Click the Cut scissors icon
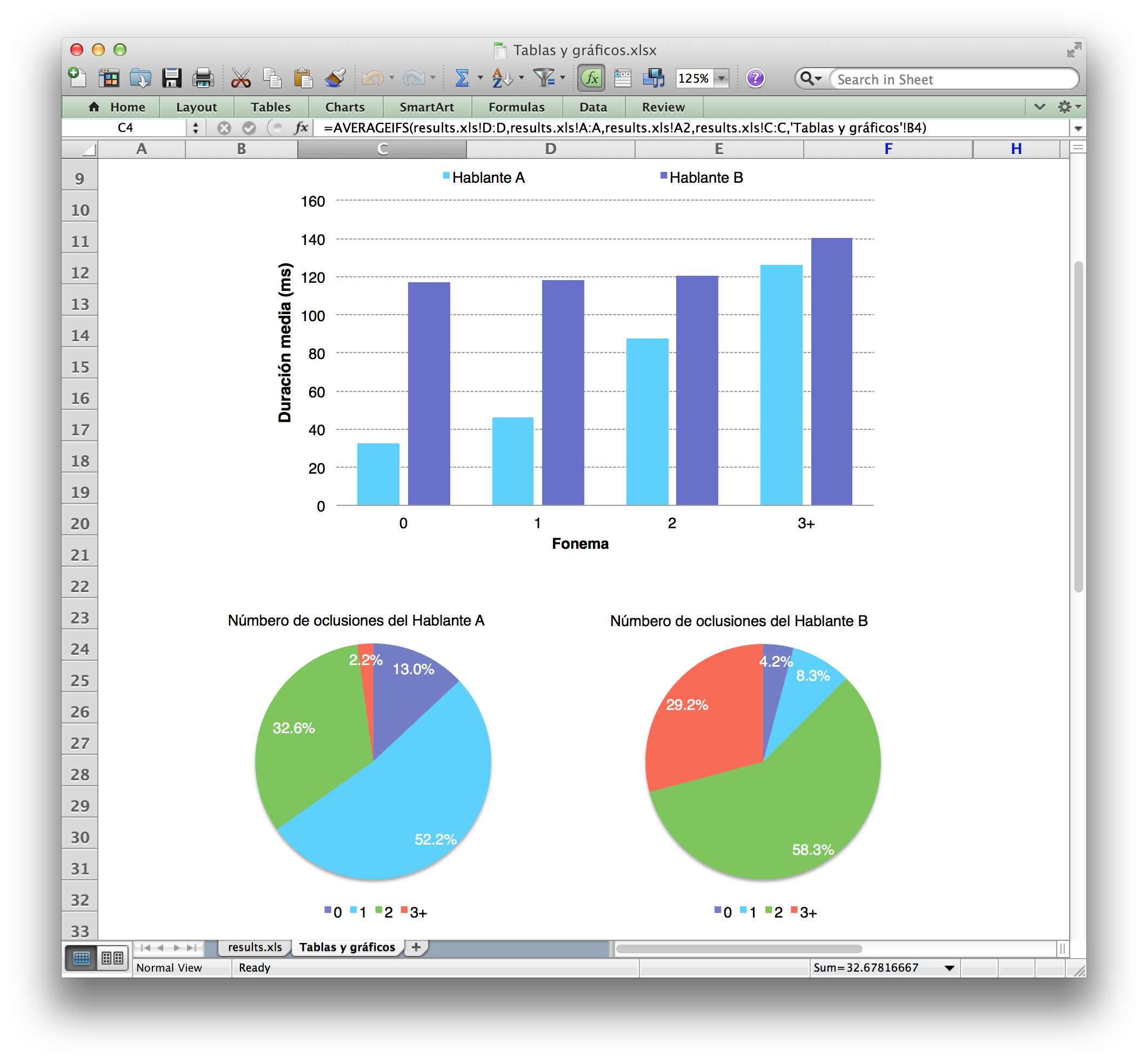The image size is (1148, 1063). pyautogui.click(x=241, y=78)
